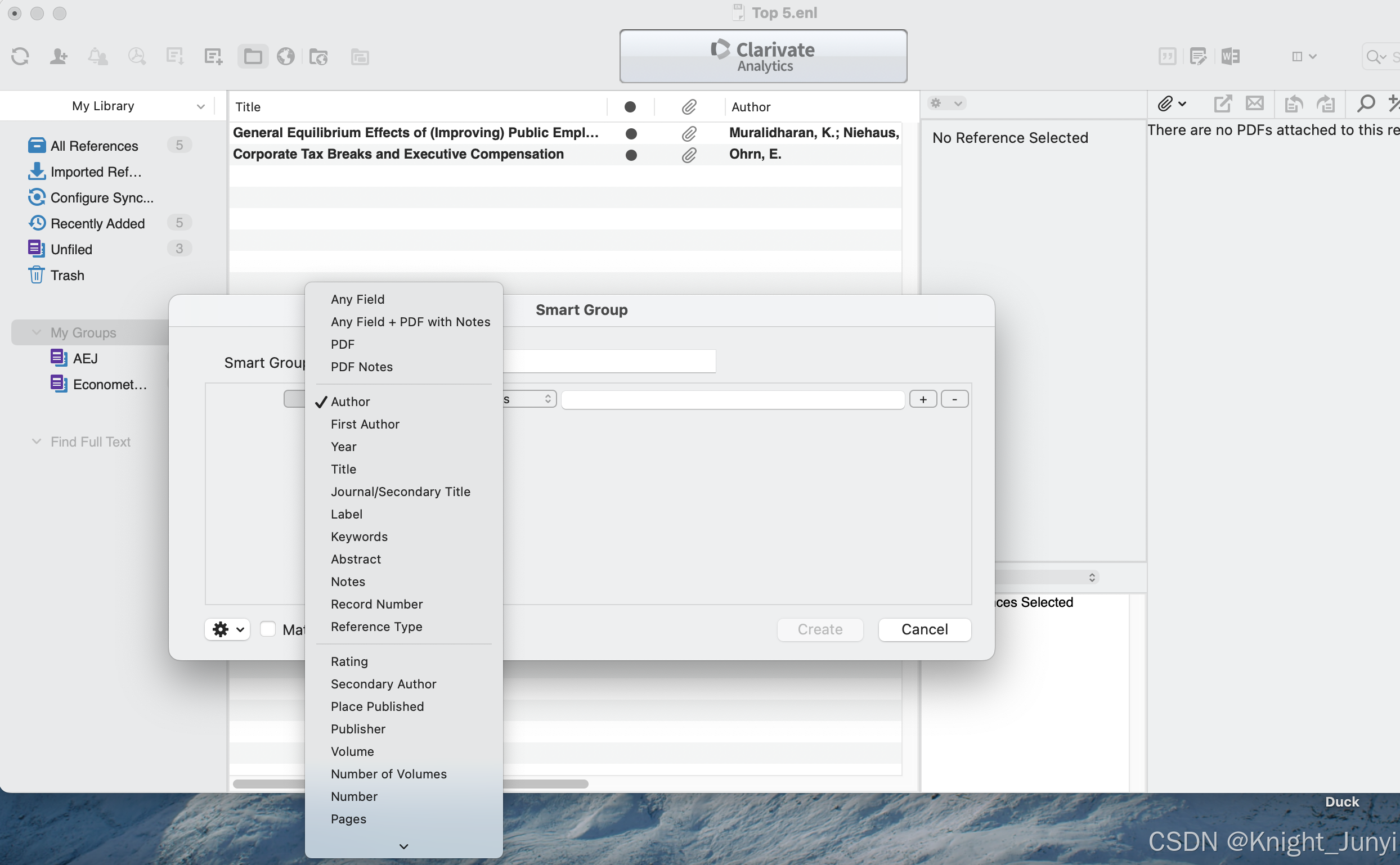This screenshot has width=1400, height=865.
Task: Toggle the Match checkbox in Smart Group dialog
Action: [x=268, y=629]
